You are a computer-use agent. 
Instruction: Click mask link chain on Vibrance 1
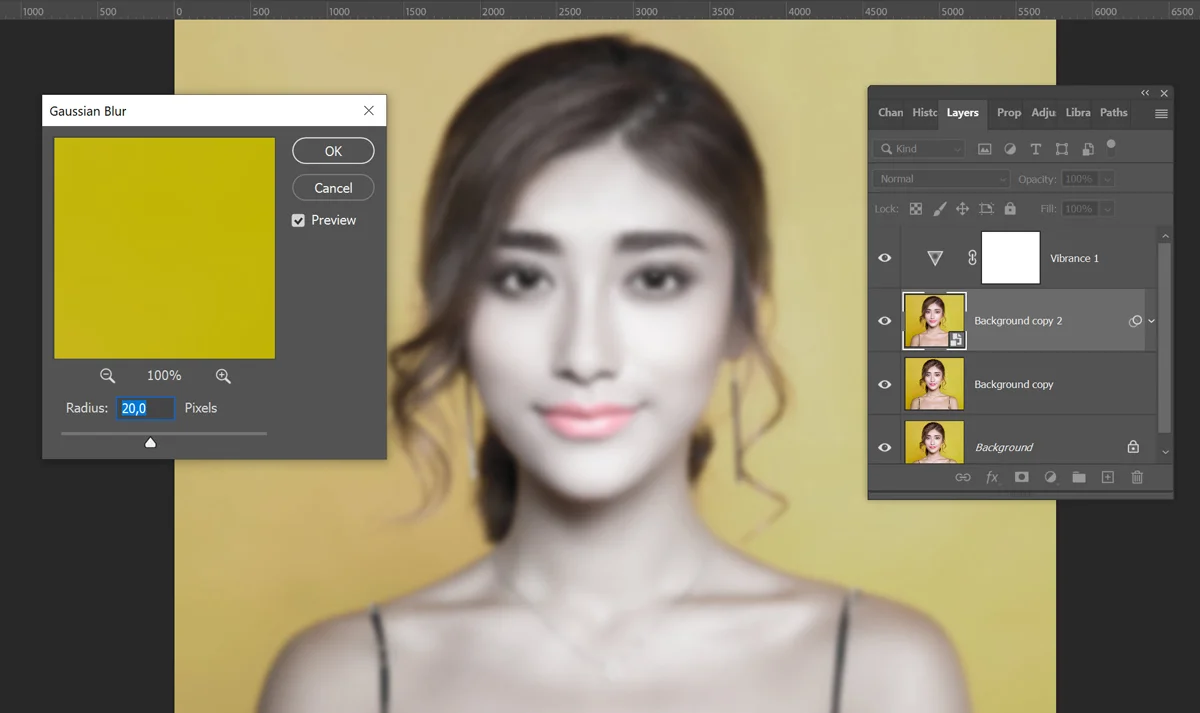pos(972,258)
